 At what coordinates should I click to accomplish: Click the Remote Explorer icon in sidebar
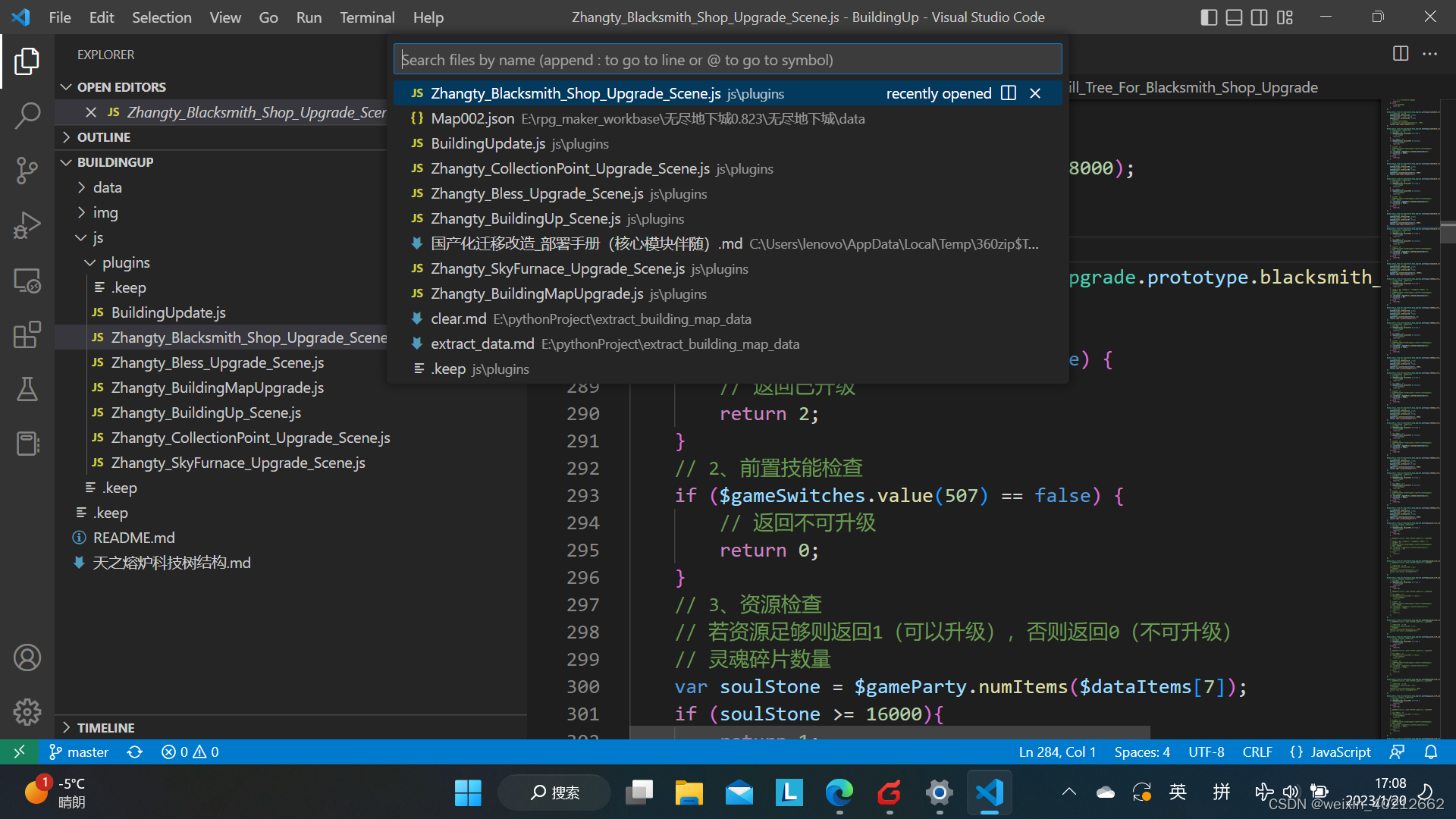(x=27, y=281)
